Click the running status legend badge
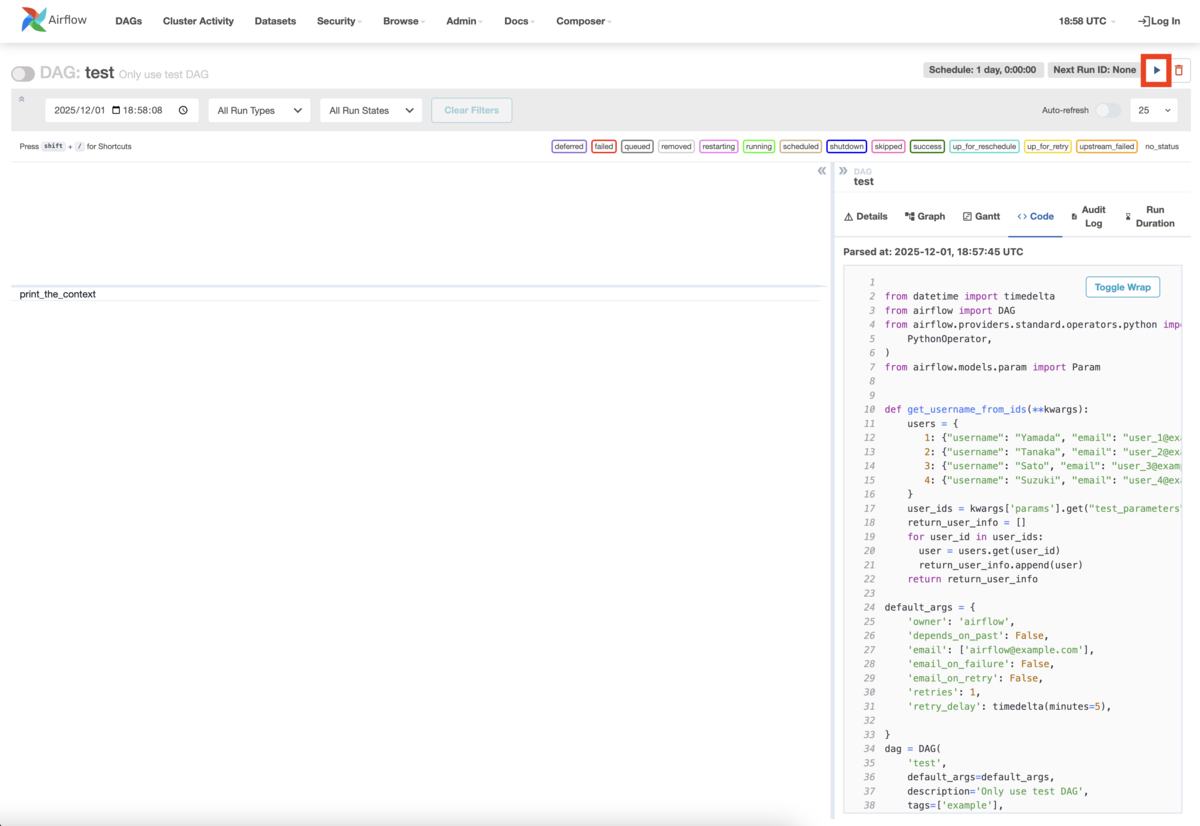1200x826 pixels. [759, 147]
